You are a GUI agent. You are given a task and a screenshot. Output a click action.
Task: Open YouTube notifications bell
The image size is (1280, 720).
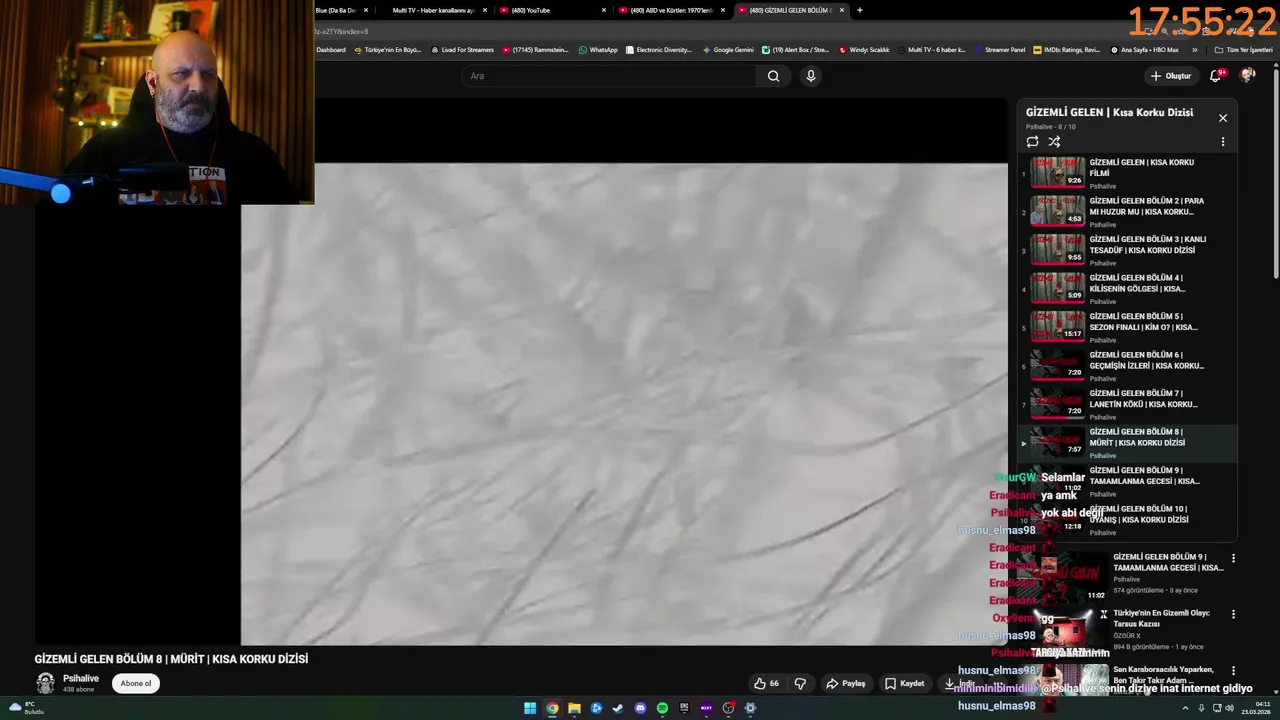click(x=1216, y=76)
